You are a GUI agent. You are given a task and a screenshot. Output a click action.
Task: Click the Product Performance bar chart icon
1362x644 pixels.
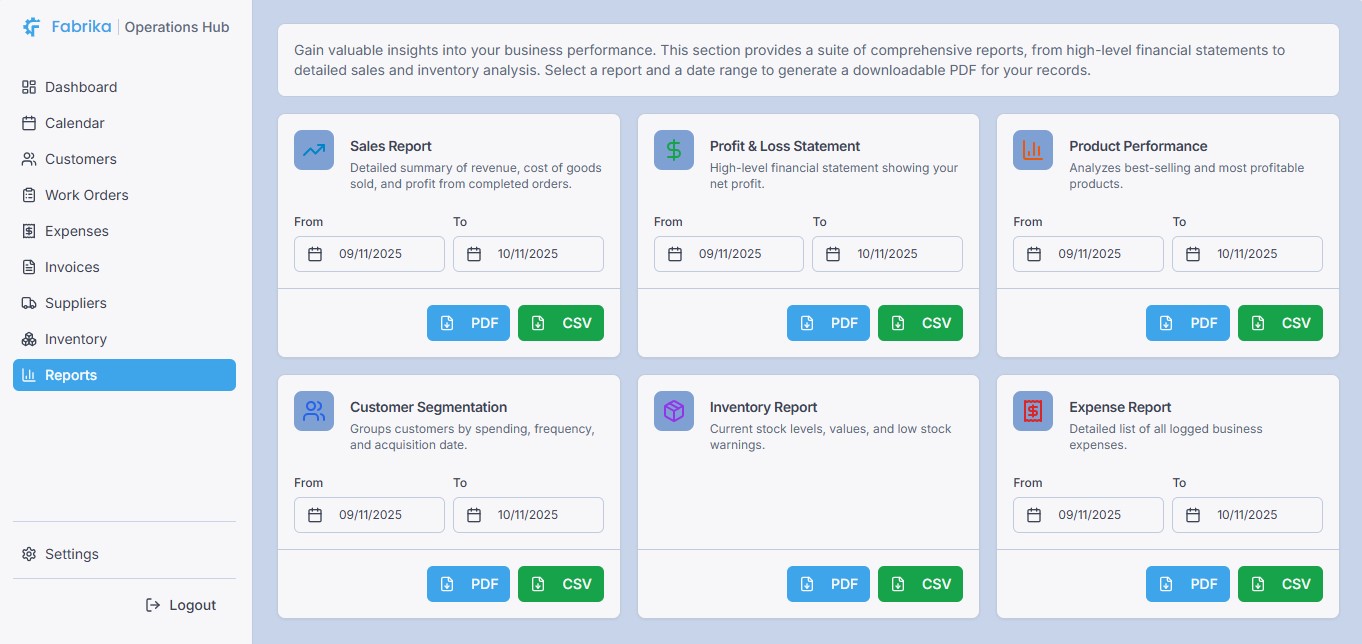tap(1033, 150)
